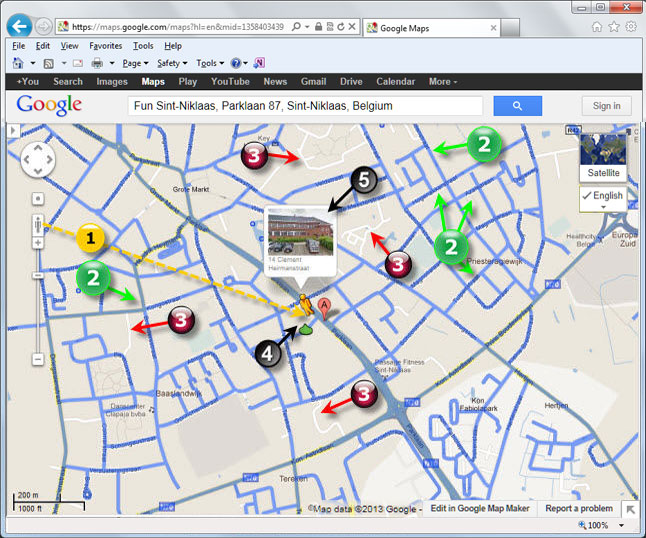This screenshot has width=646, height=538.
Task: Zoom in with the plus button
Action: point(38,243)
